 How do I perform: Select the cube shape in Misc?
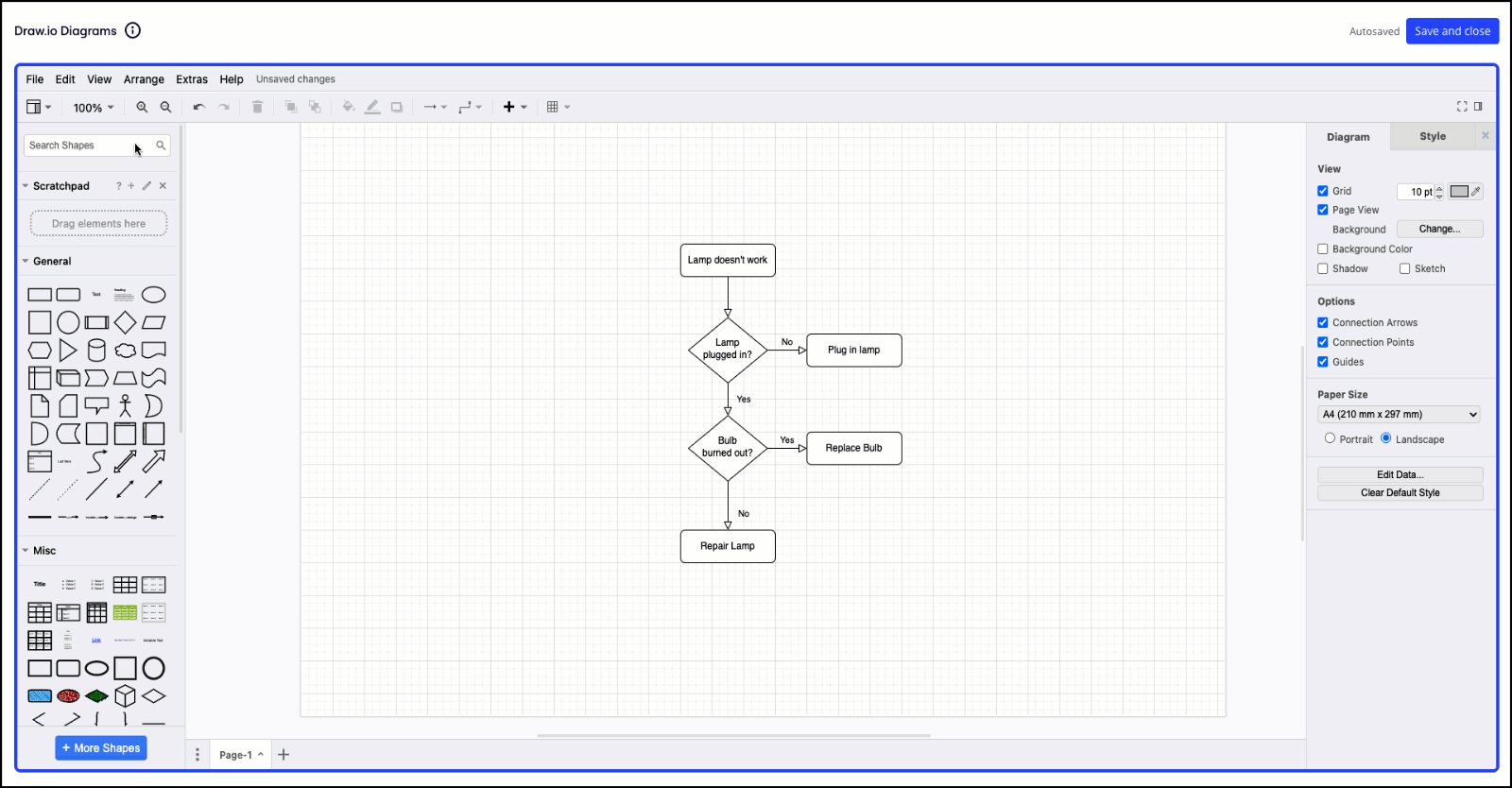click(x=125, y=696)
